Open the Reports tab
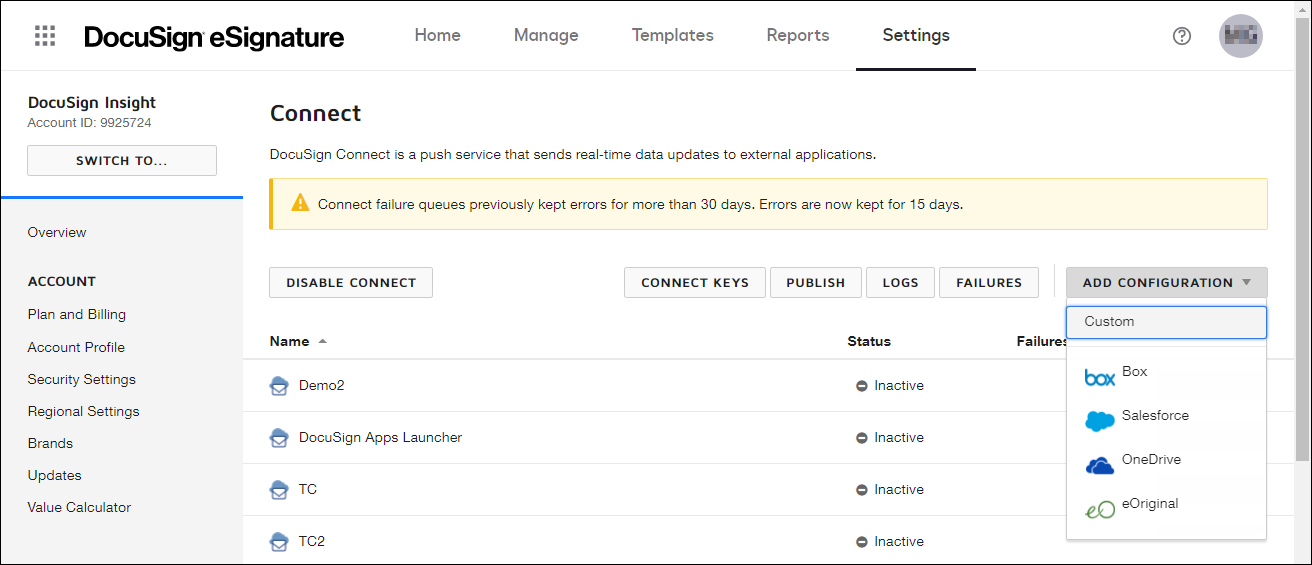 click(798, 35)
